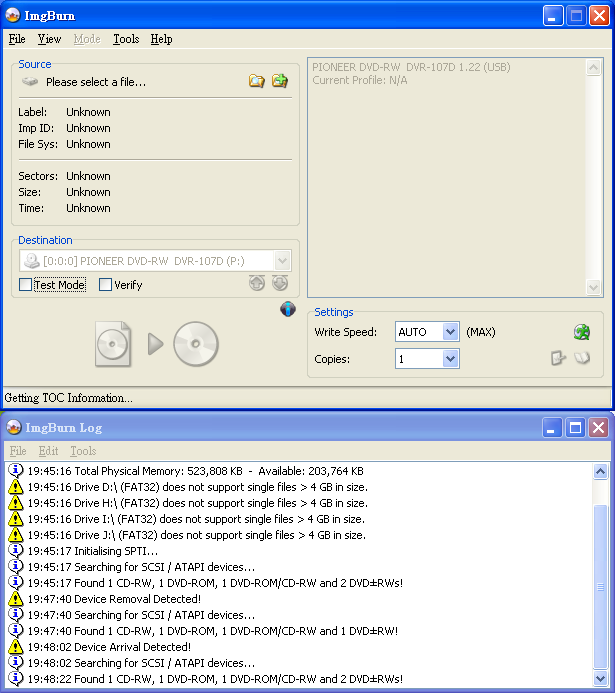Click the ImgBurn Log title bar icon
The height and width of the screenshot is (693, 615).
14,427
